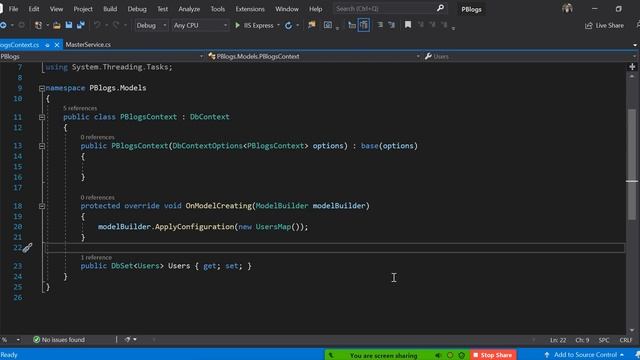The image size is (640, 360).
Task: Click the PBlogs solution name badge
Action: tap(471, 9)
